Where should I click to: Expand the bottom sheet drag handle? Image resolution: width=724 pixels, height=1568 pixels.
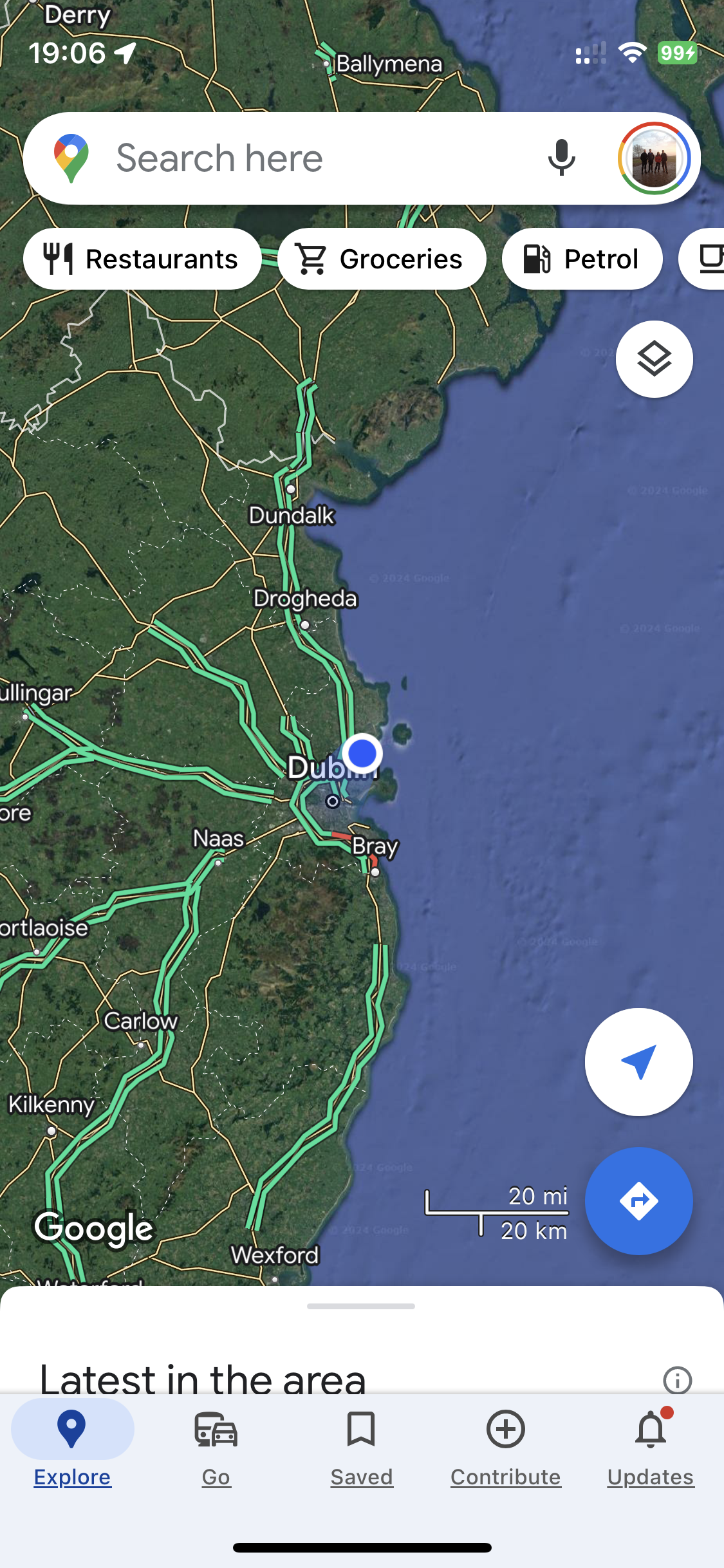(361, 1306)
